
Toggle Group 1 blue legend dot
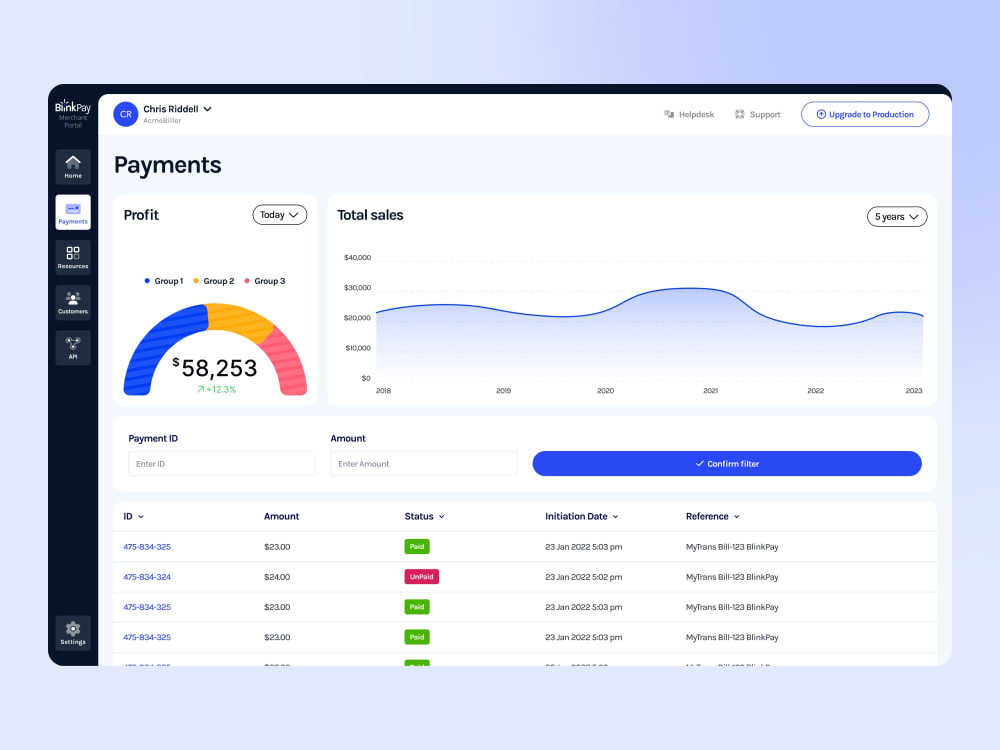(147, 281)
